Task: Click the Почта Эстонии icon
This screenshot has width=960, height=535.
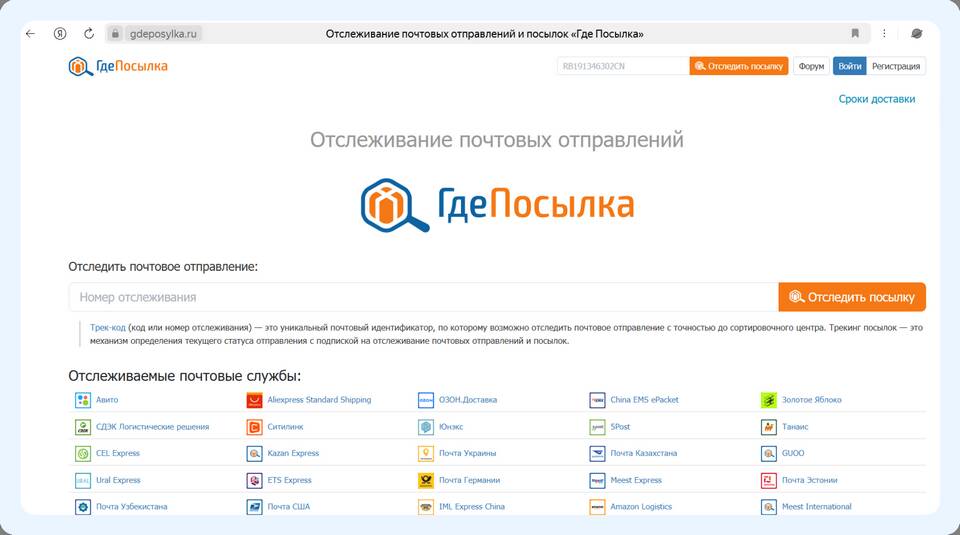Action: (x=768, y=480)
